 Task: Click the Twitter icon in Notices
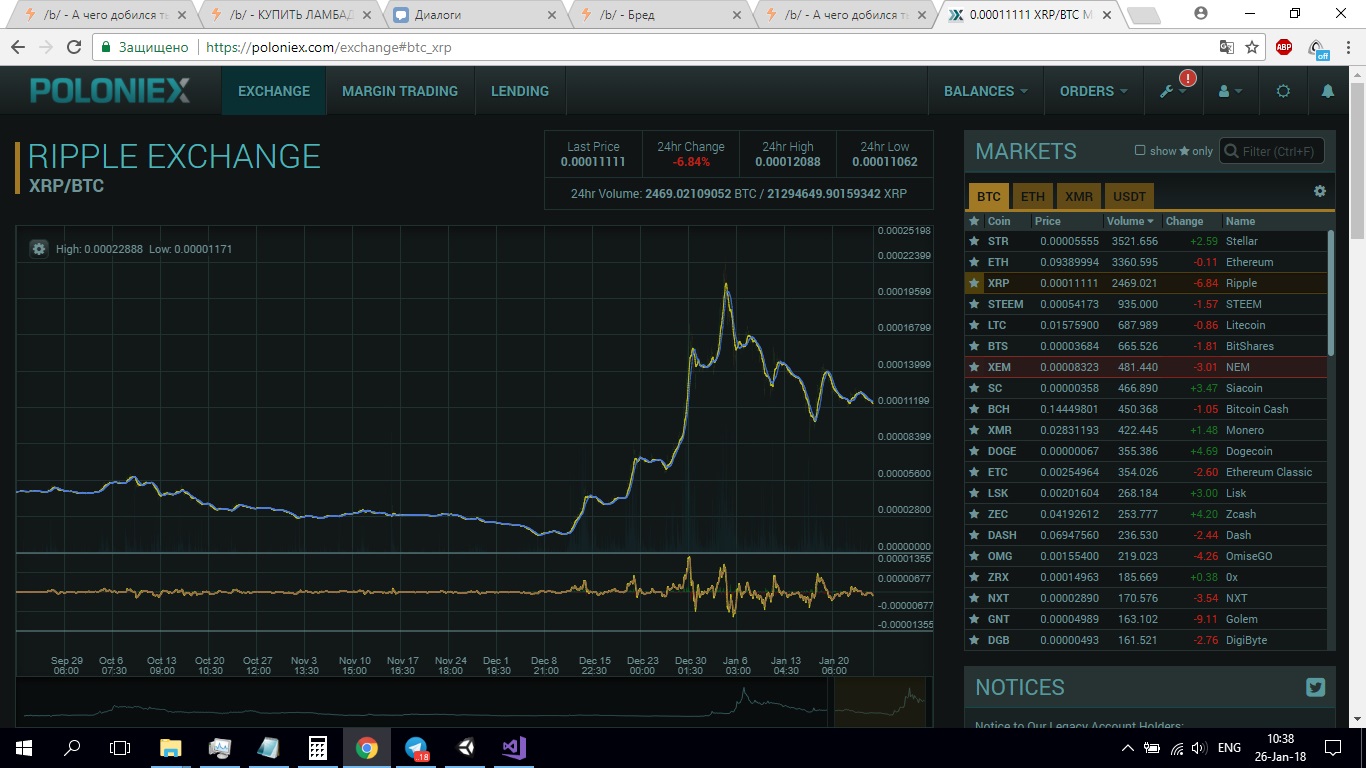click(1315, 687)
